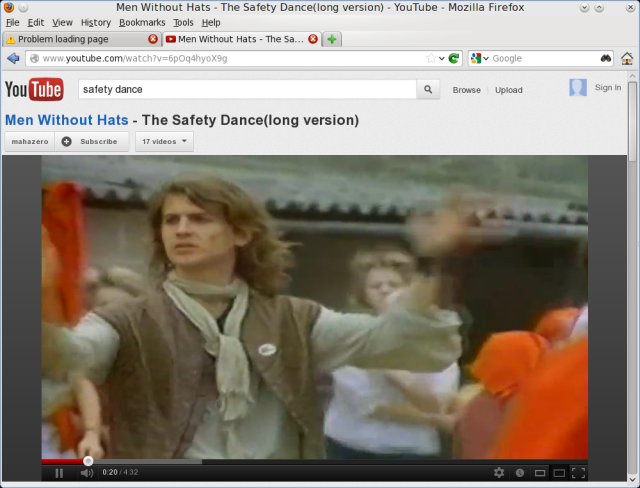Click the vertical scrollbar thumb
Screen dimensions: 640x488
632,121
